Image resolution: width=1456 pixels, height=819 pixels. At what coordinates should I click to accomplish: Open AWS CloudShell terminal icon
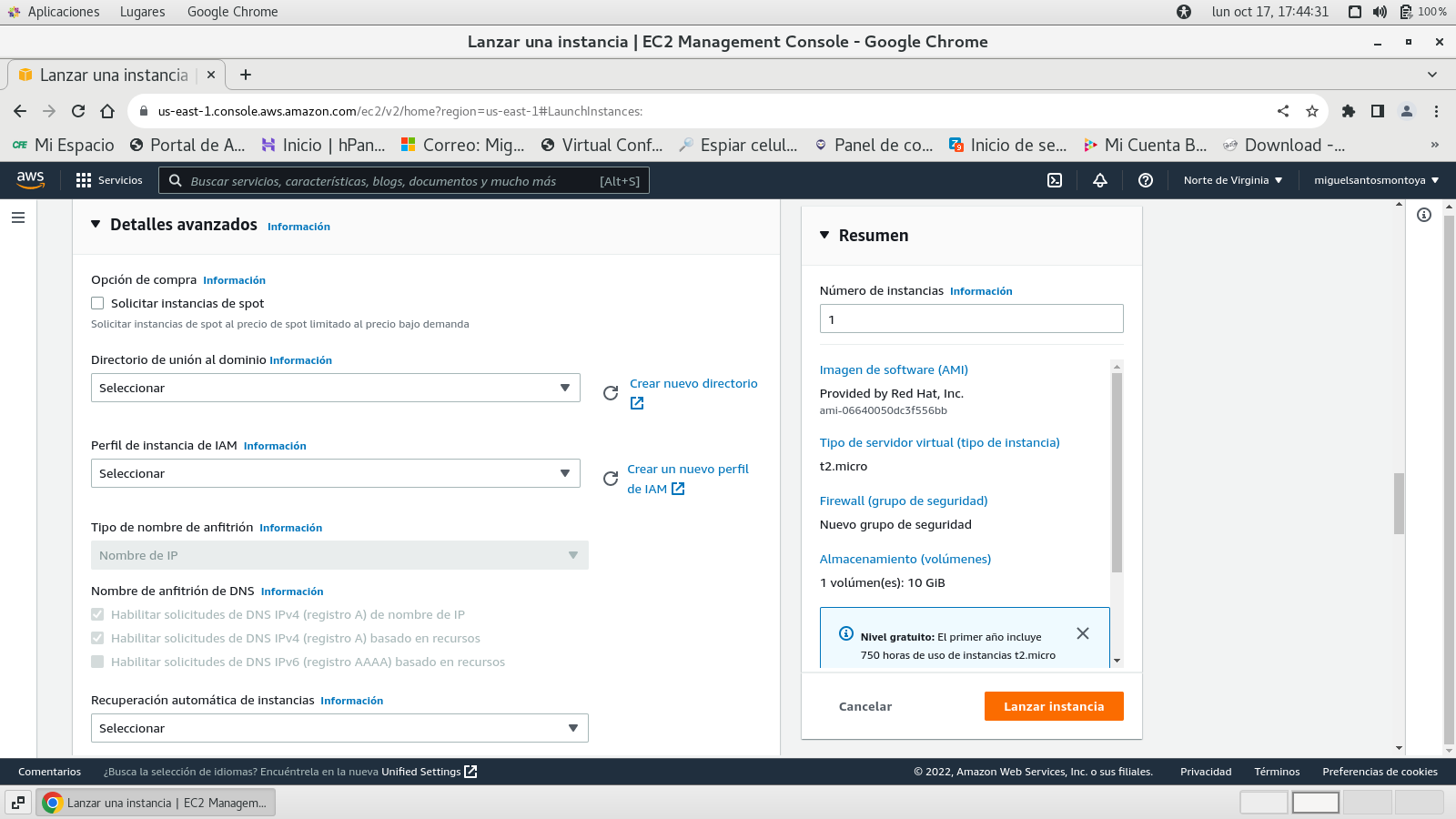click(1055, 180)
